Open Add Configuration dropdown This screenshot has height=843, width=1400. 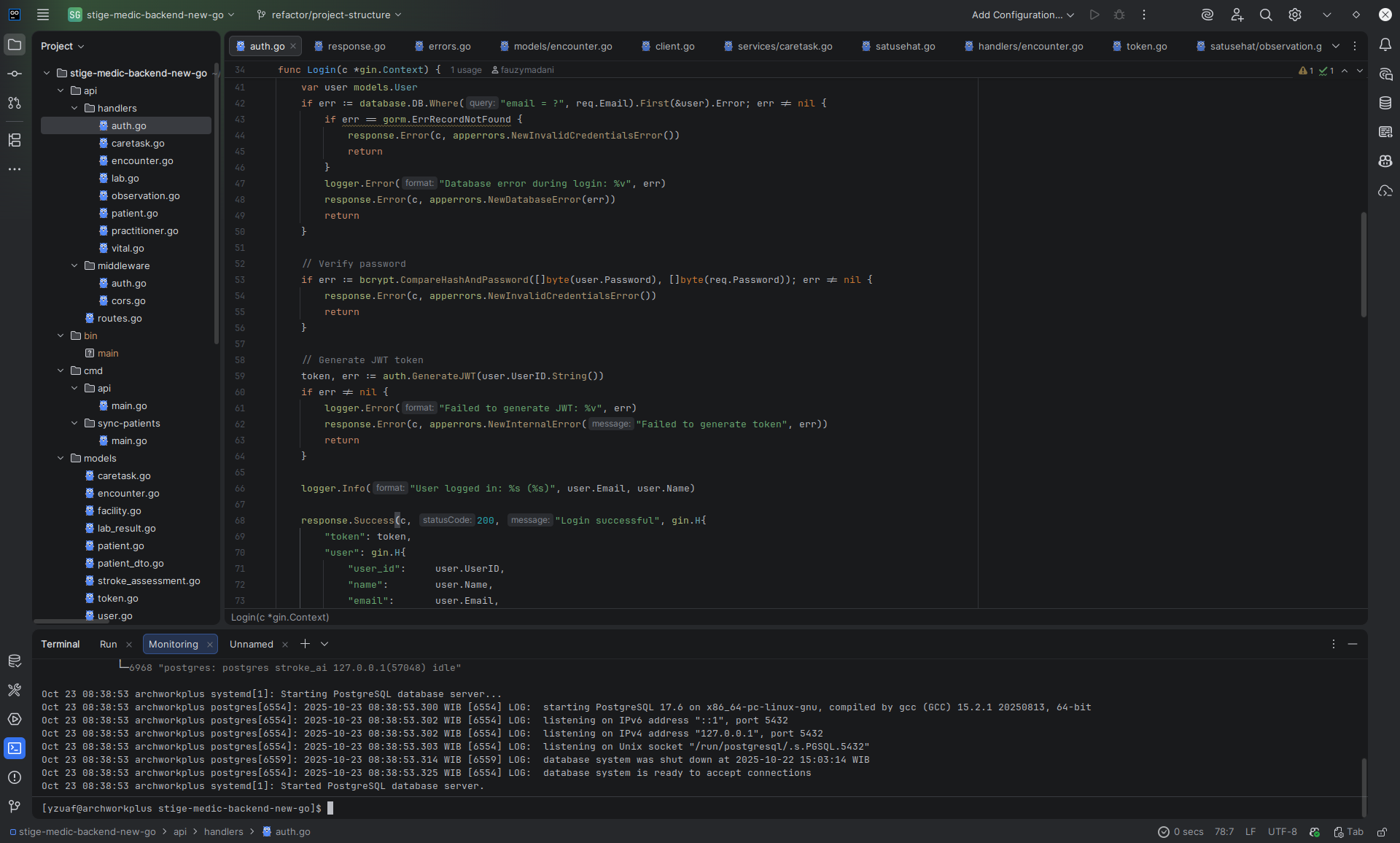(x=1022, y=15)
